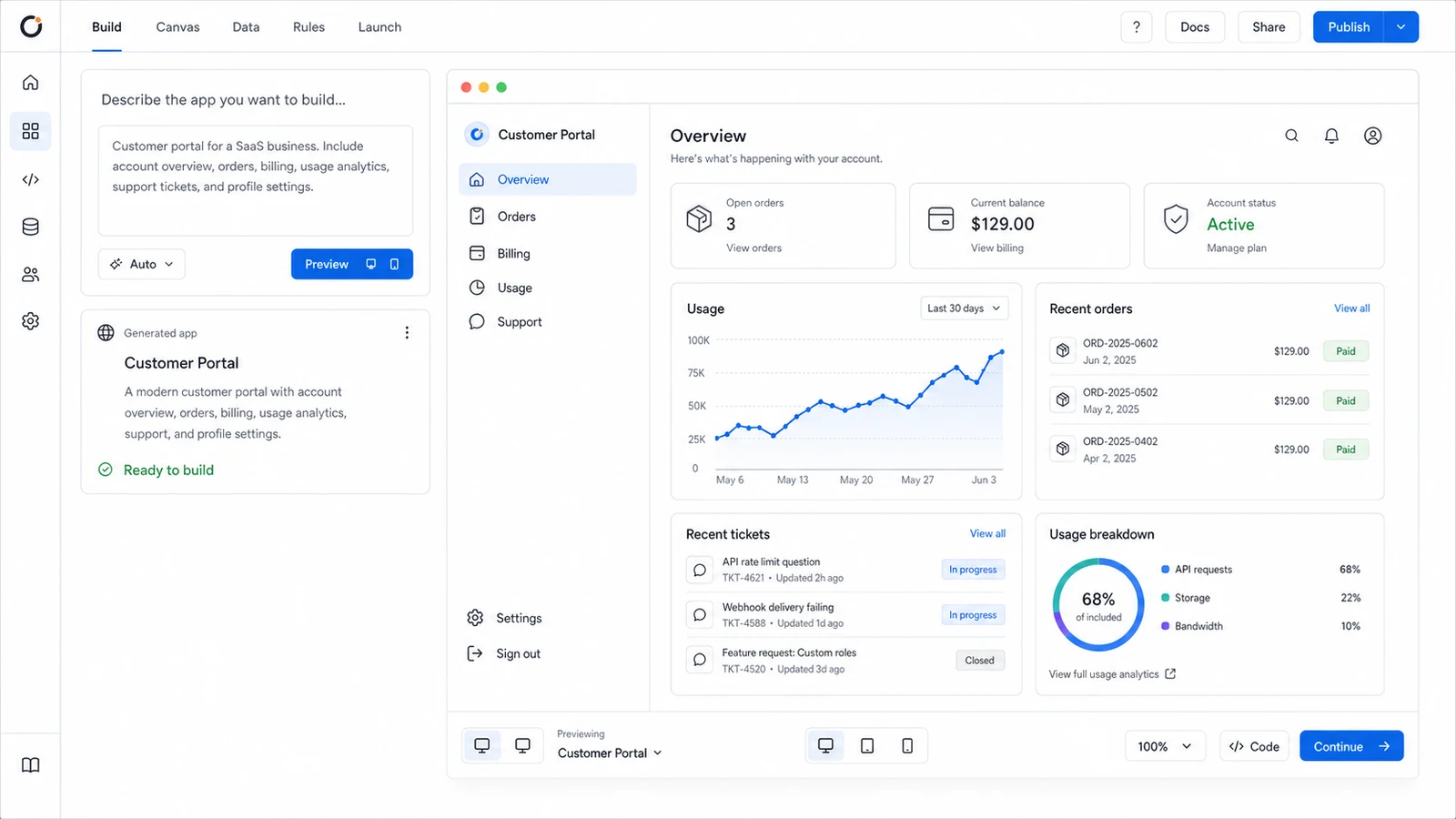Screen dimensions: 1456x819
Task: Click the View billing link
Action: pyautogui.click(x=996, y=248)
